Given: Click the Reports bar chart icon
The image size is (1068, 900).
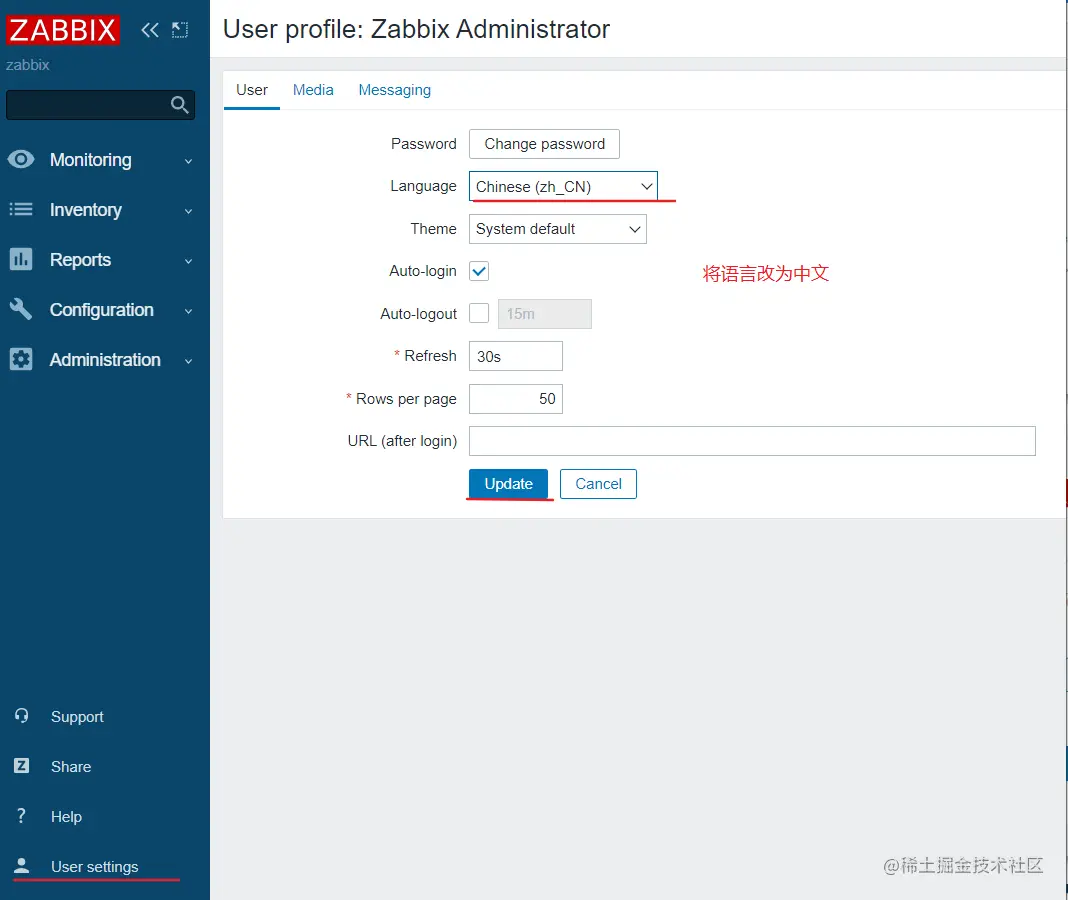Looking at the screenshot, I should point(21,259).
